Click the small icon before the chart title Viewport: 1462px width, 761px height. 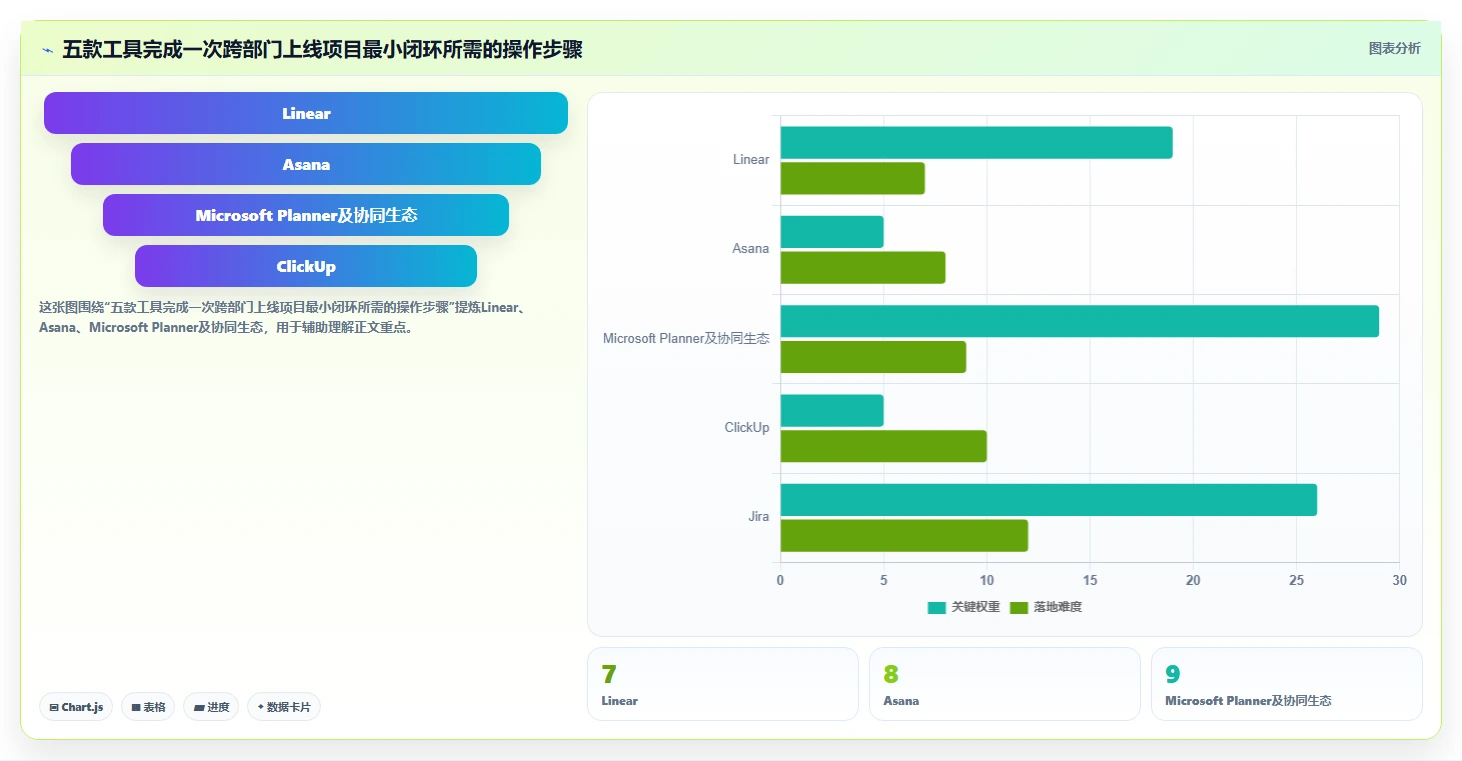click(x=47, y=50)
